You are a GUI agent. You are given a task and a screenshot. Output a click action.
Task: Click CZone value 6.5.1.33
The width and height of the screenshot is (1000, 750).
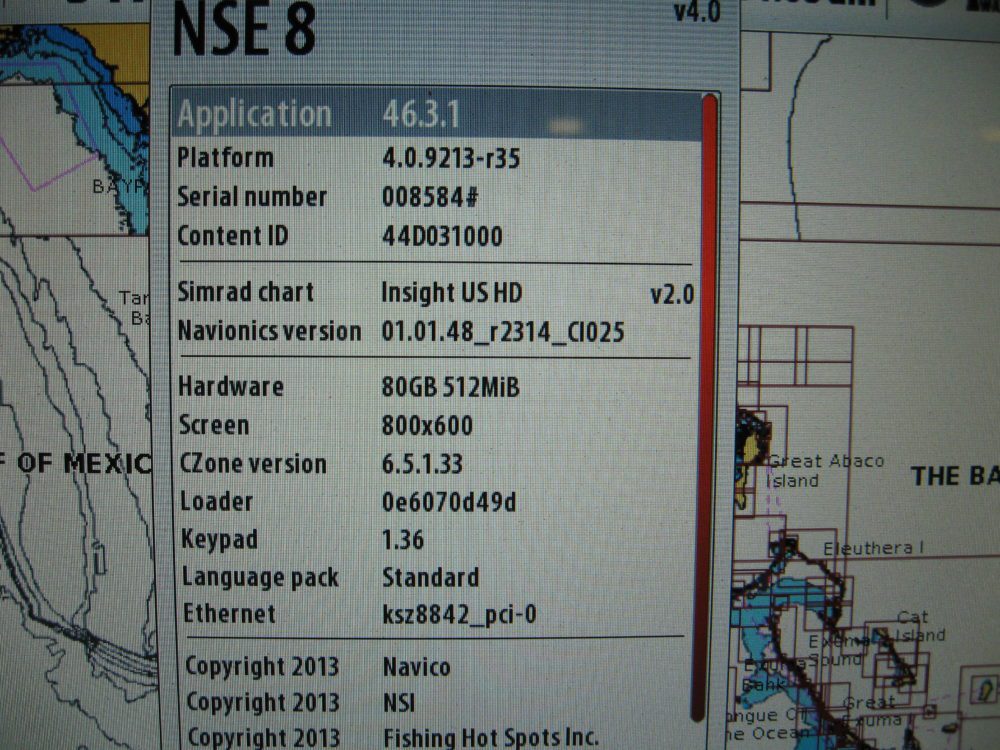coord(422,464)
